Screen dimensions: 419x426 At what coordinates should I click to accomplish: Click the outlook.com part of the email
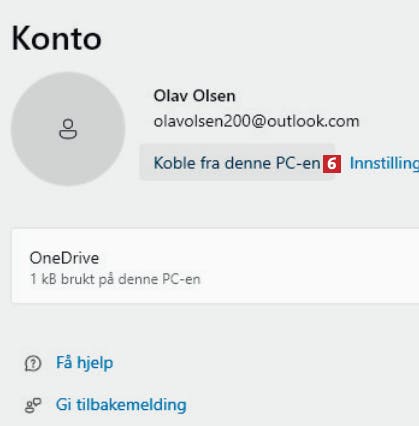313,121
